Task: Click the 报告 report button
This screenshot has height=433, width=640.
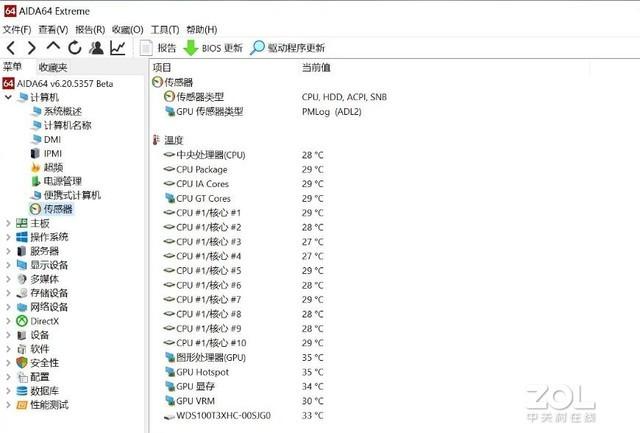Action: (x=158, y=48)
